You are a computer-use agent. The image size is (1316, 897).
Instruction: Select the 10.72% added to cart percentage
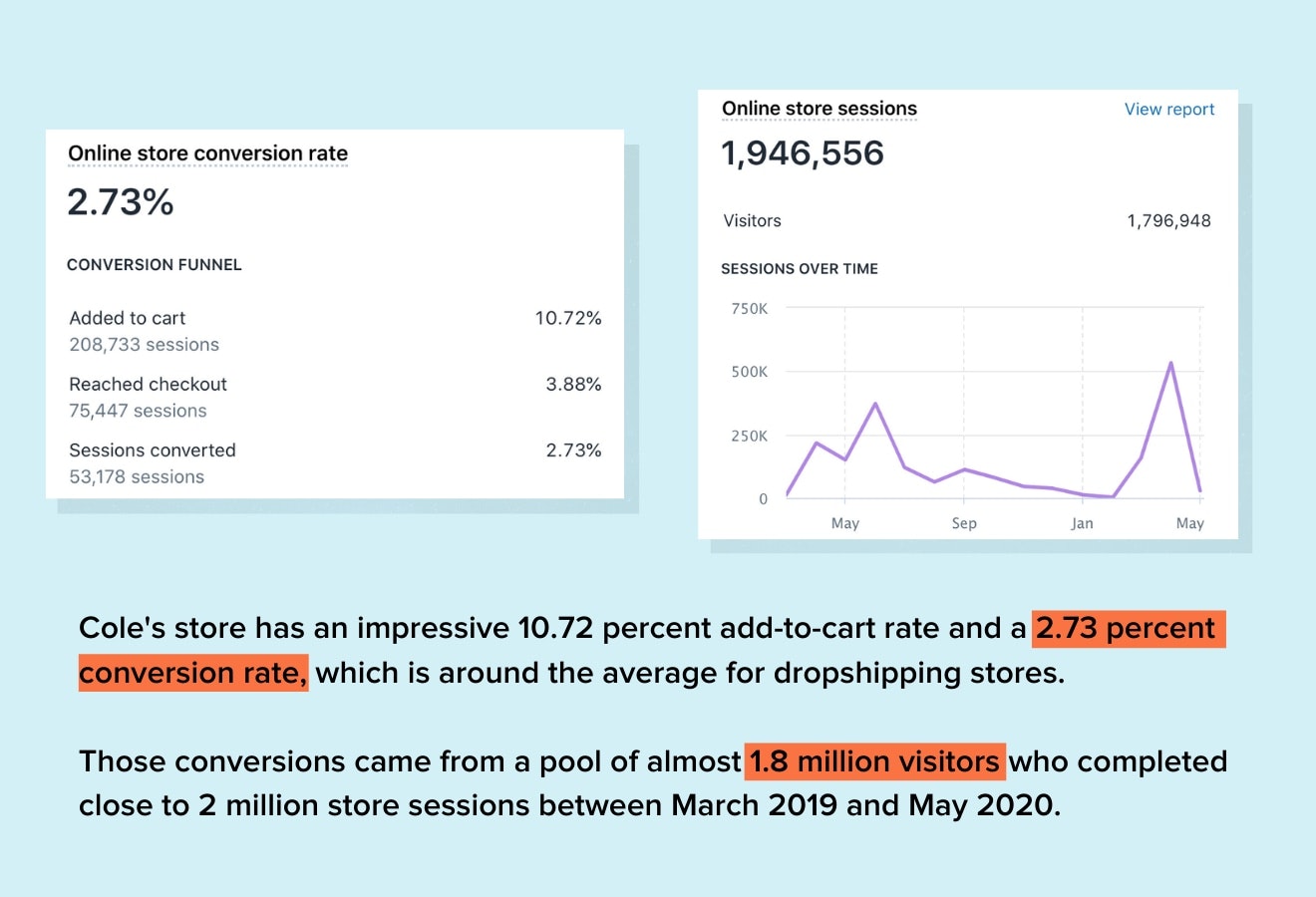tap(567, 319)
